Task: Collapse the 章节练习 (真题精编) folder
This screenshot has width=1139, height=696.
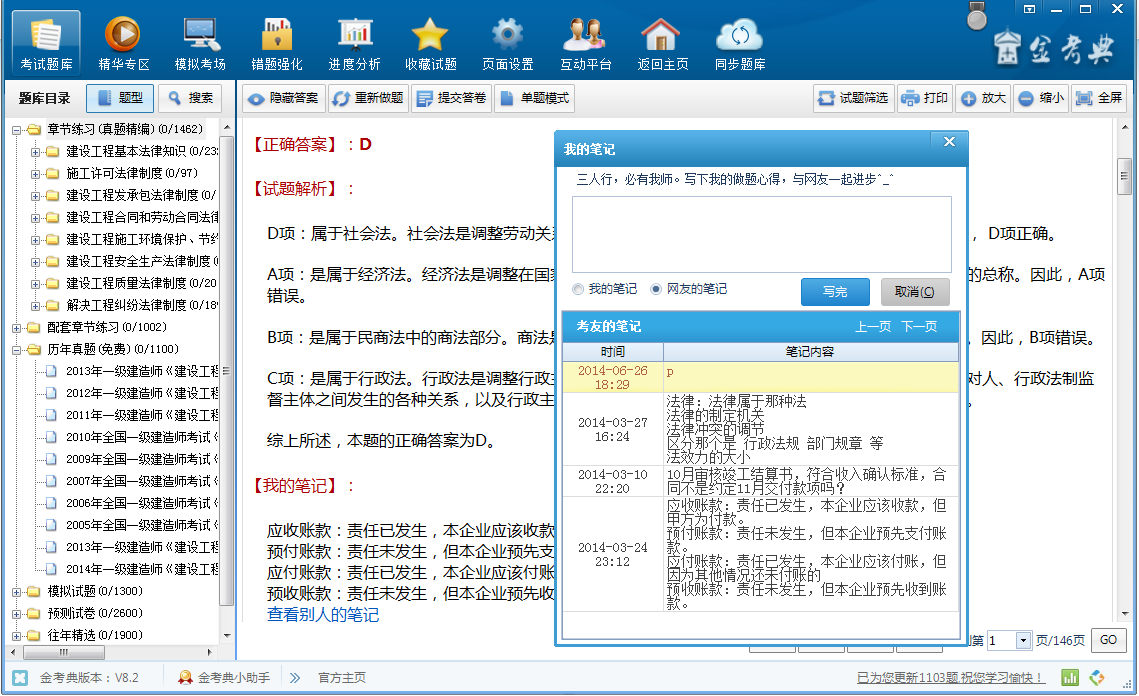Action: 16,131
